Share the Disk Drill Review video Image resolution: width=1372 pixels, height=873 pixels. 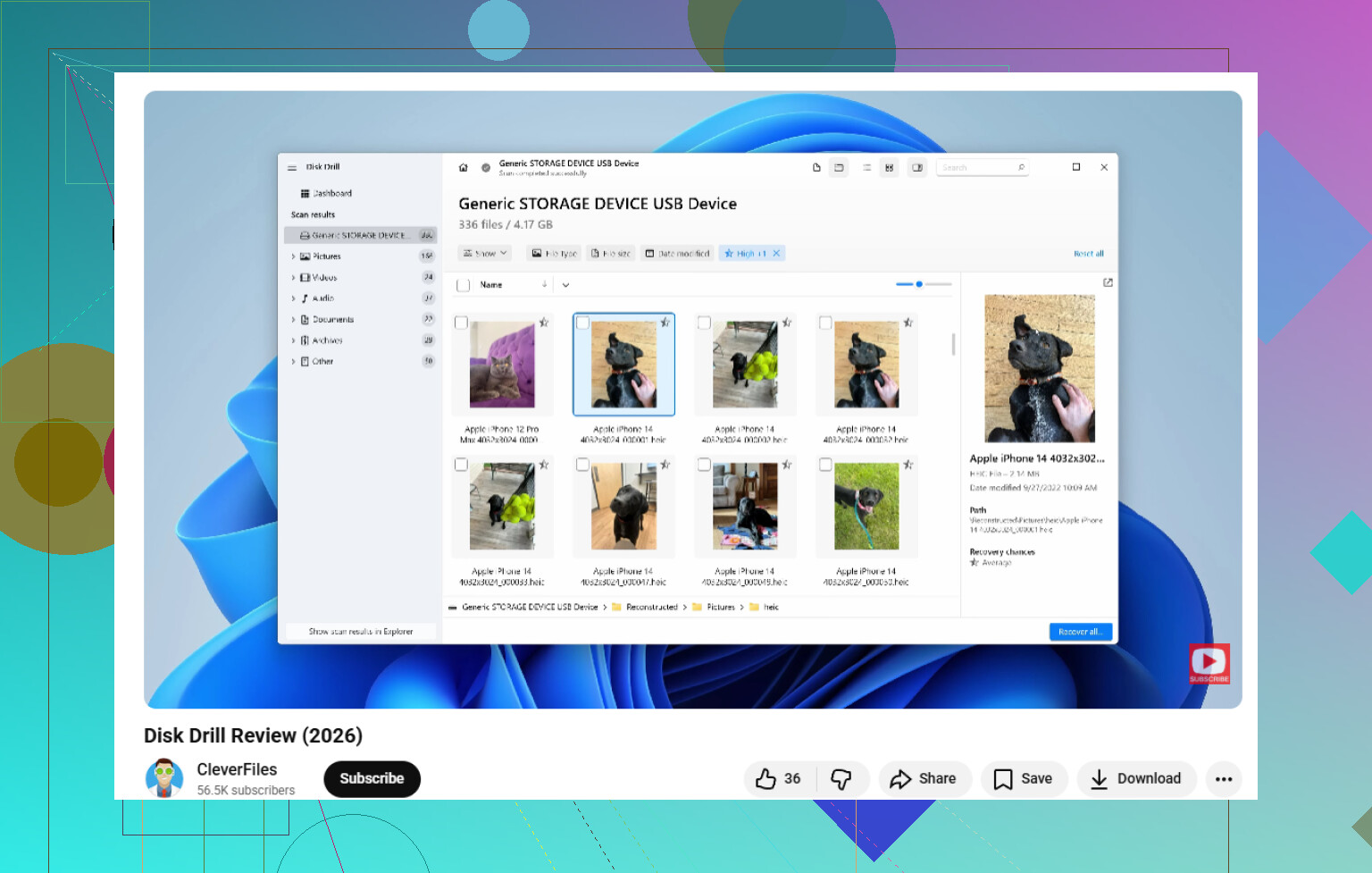(x=924, y=779)
